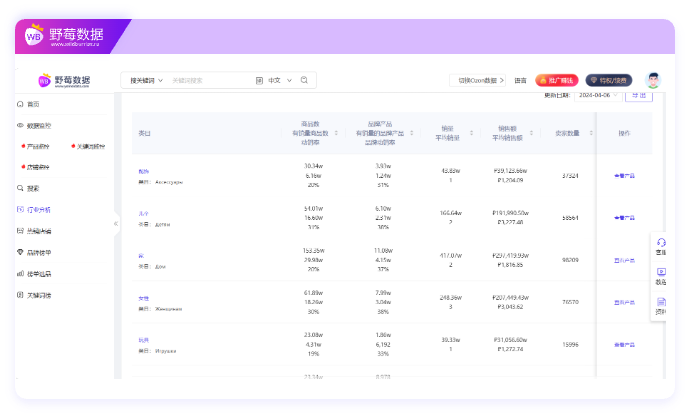
Task: Open 行业分析 in the sidebar
Action: coord(39,210)
